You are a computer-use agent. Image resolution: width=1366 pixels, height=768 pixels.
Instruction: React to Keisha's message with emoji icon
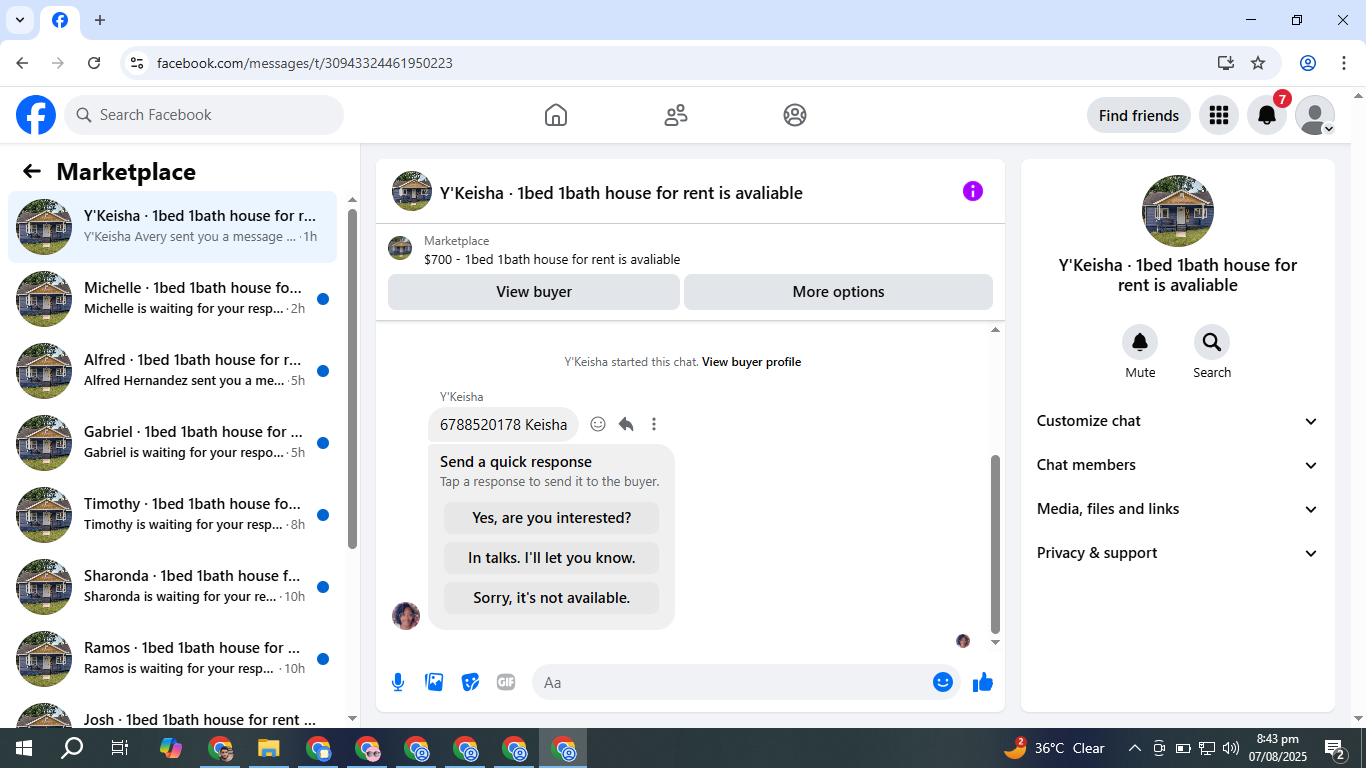tap(598, 424)
